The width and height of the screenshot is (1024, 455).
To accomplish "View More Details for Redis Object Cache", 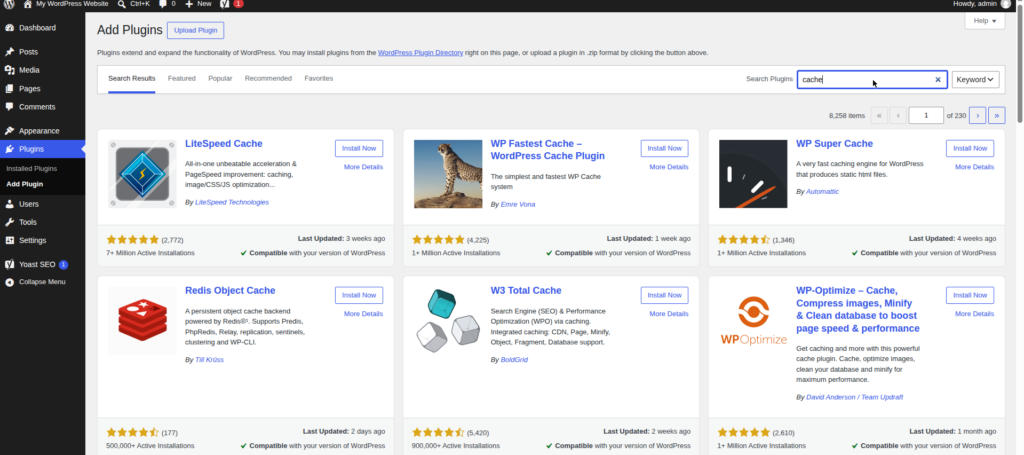I will [363, 314].
